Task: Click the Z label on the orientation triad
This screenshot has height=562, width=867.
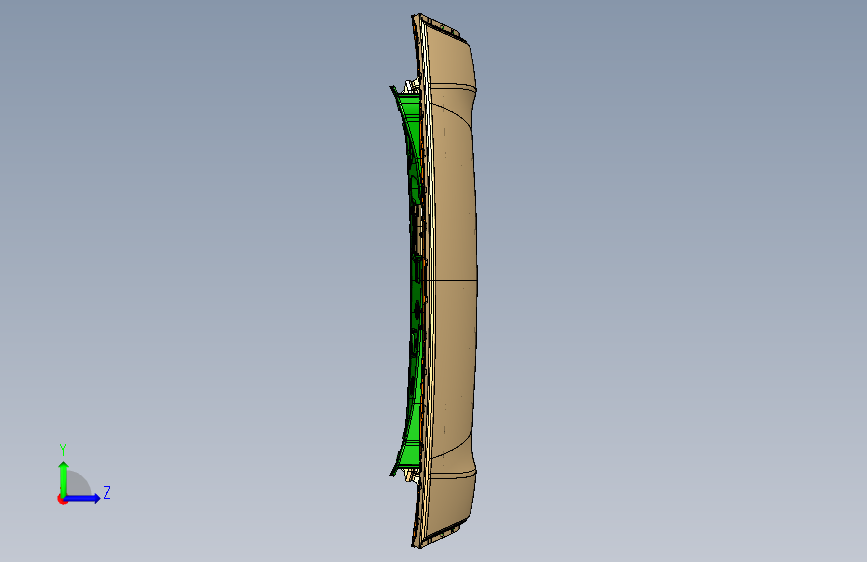Action: 107,492
